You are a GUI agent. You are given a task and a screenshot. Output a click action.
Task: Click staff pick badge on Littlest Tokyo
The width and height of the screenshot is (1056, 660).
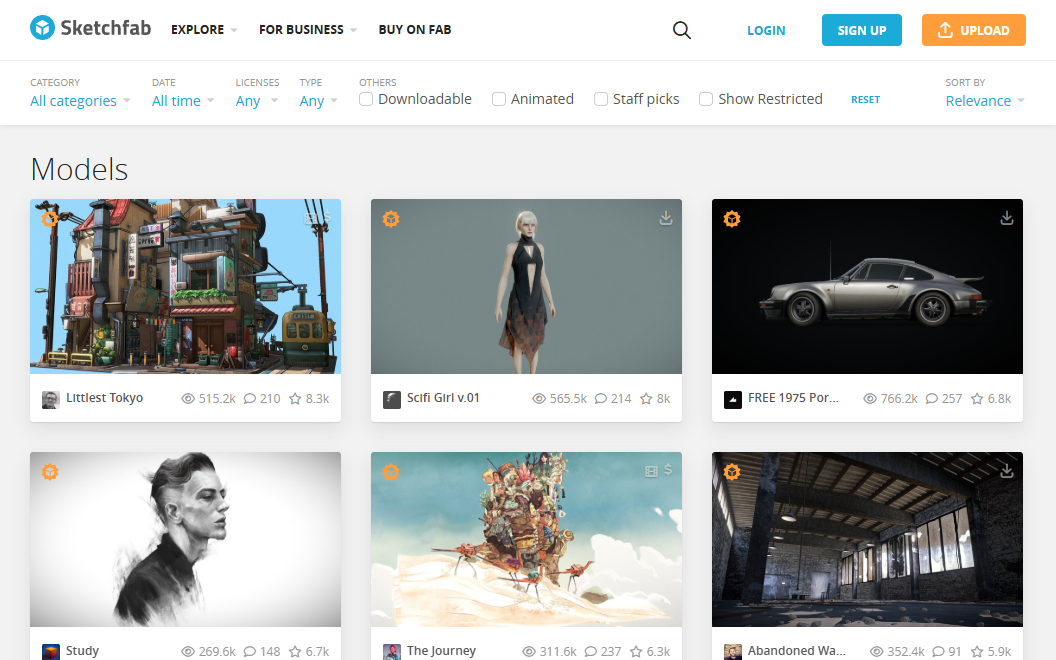click(49, 219)
